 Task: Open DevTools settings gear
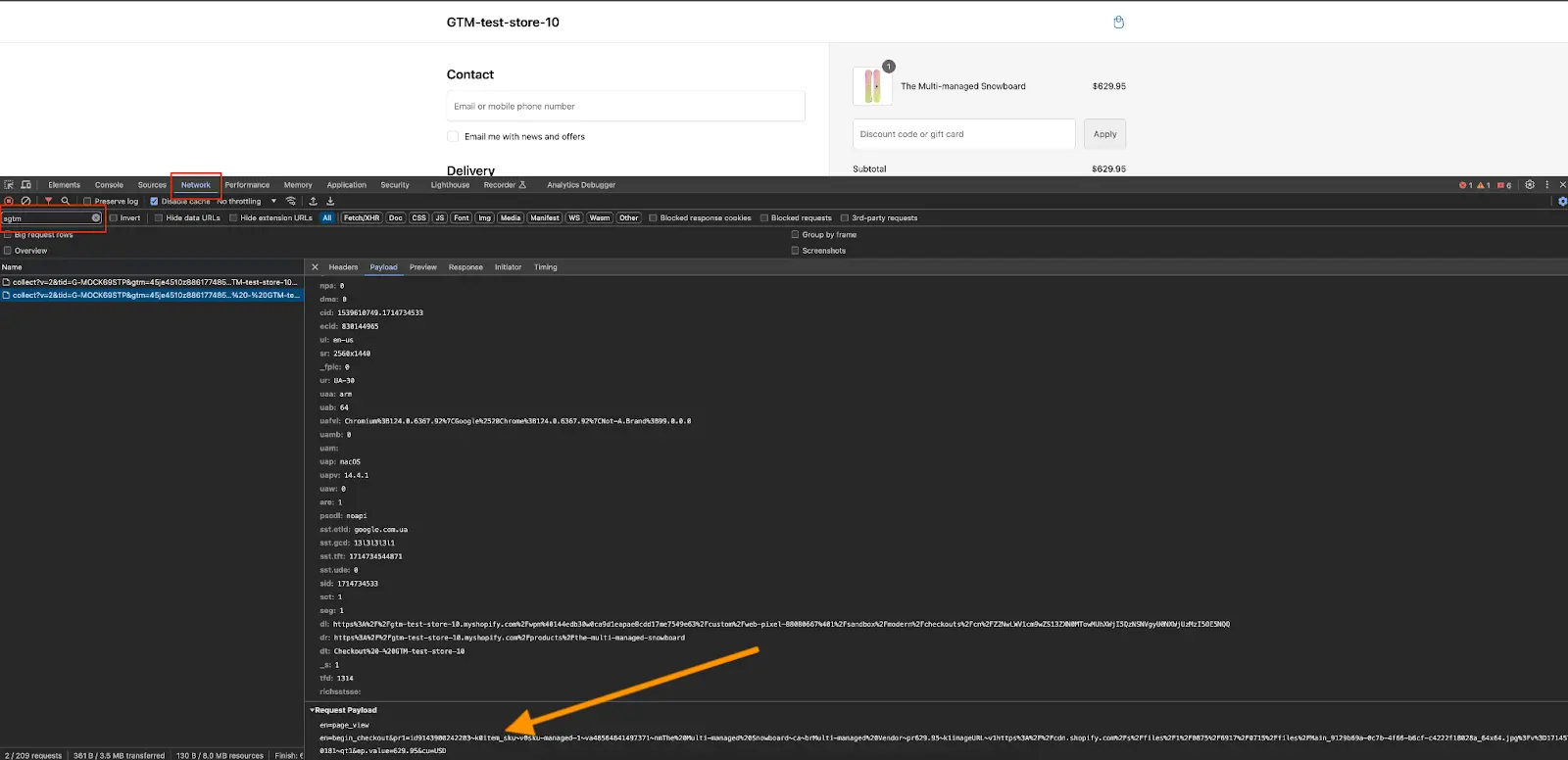pos(1530,184)
